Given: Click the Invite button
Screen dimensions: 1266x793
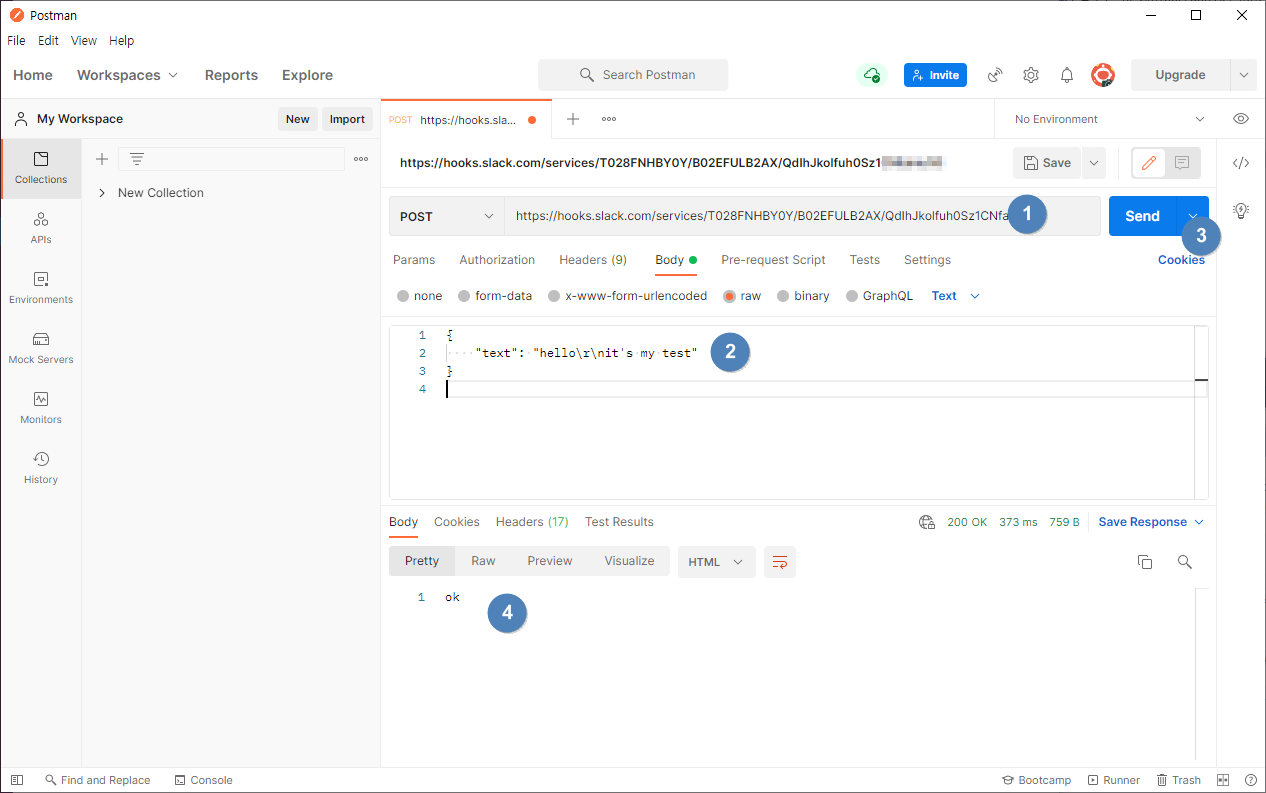Looking at the screenshot, I should 935,75.
